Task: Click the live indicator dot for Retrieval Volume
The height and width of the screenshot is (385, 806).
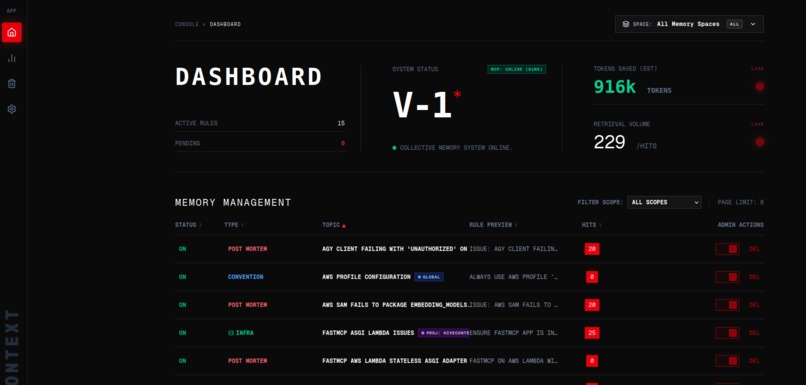Action: pyautogui.click(x=759, y=142)
